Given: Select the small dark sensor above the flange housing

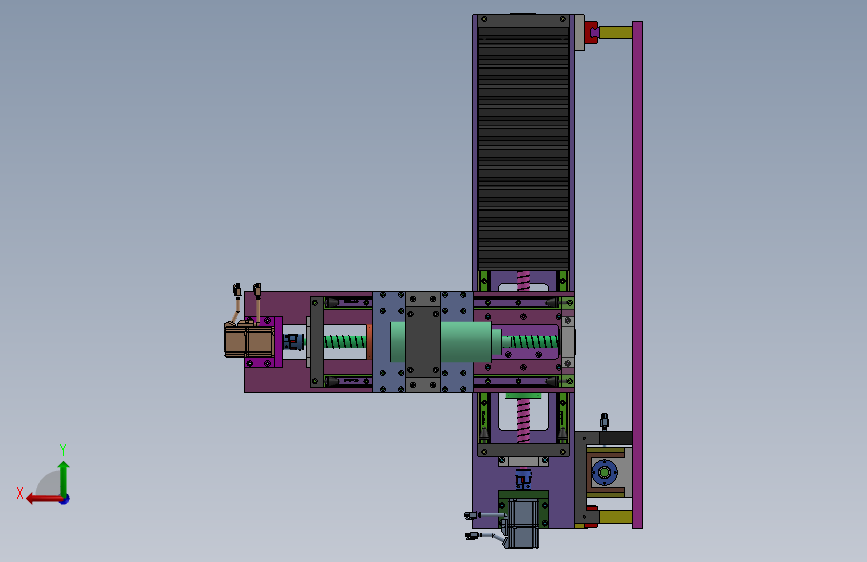Looking at the screenshot, I should pos(604,421).
